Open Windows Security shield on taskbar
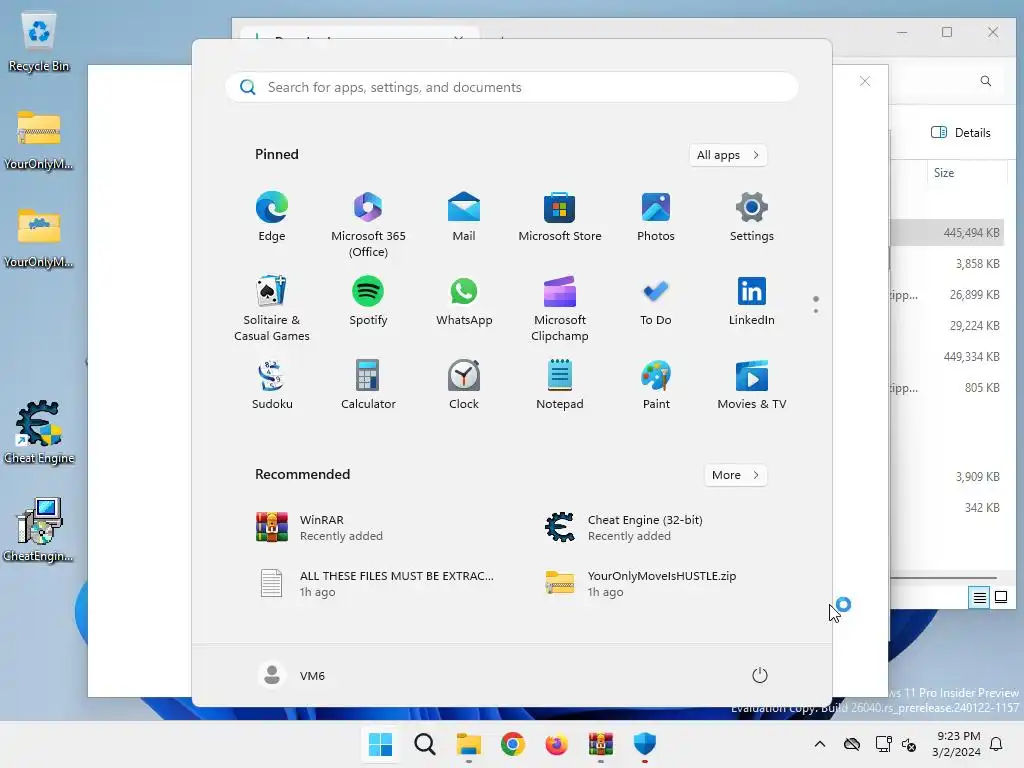 (x=645, y=744)
